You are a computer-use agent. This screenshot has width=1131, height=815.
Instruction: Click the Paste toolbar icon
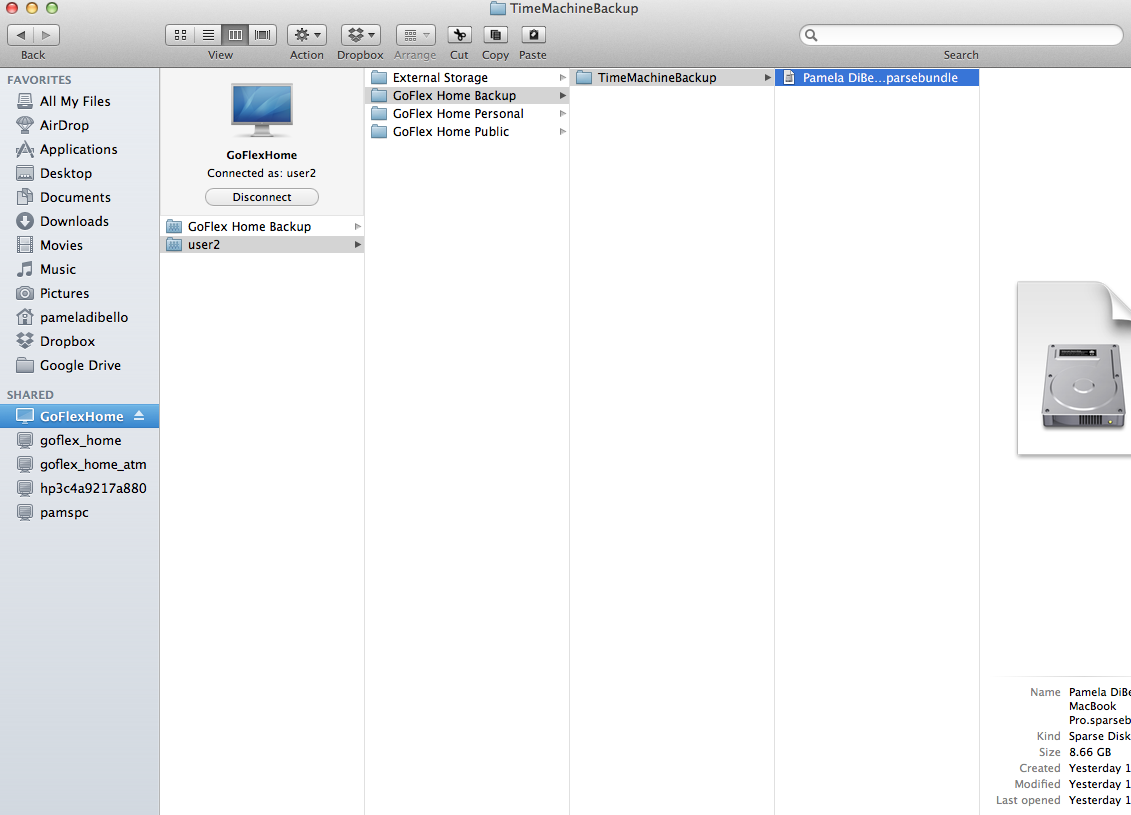533,35
